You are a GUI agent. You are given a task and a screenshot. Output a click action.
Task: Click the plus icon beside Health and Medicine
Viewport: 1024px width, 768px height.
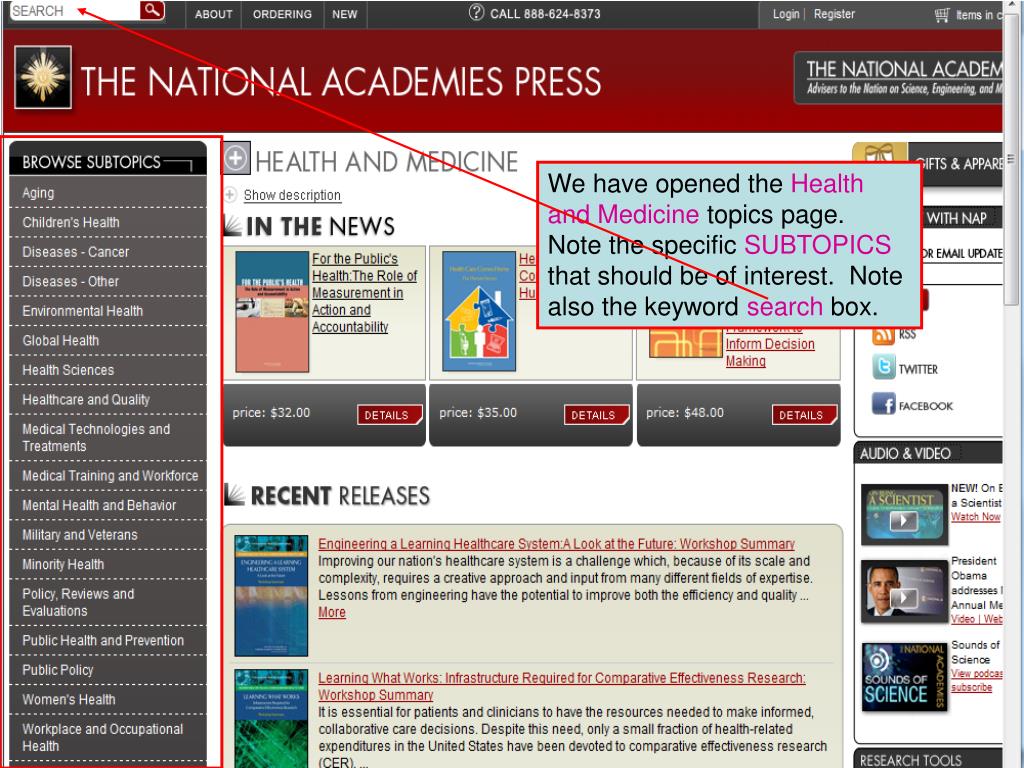(x=236, y=159)
